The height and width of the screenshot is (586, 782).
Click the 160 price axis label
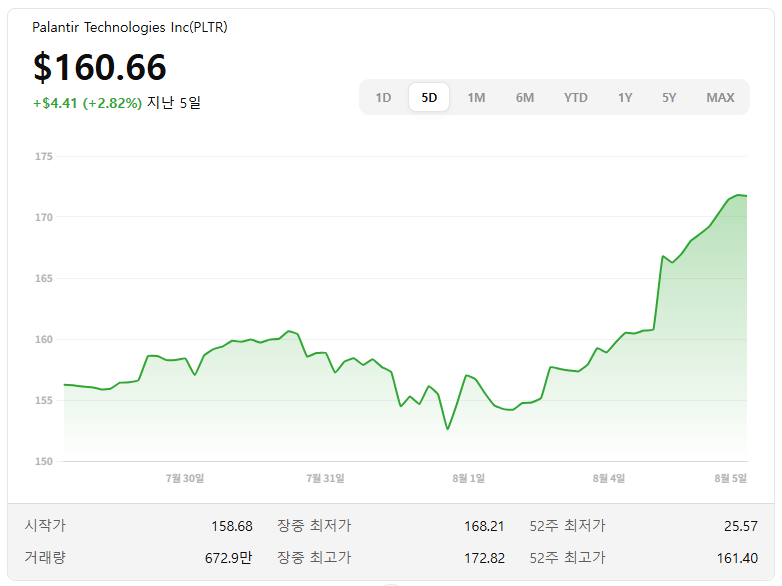43,339
